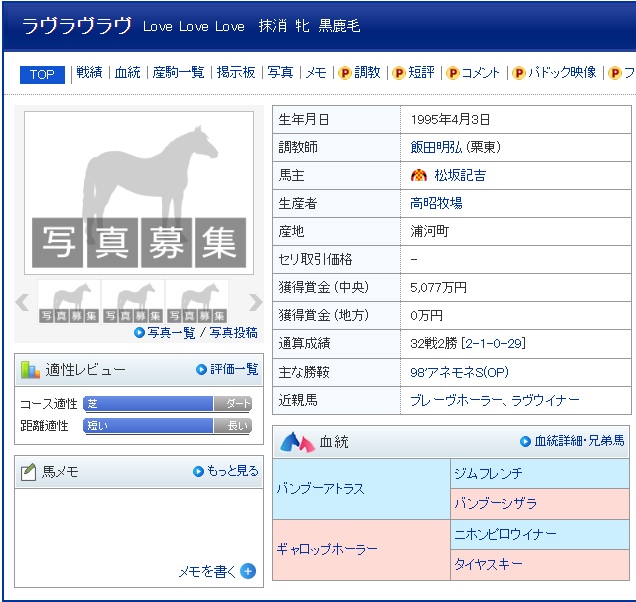Image resolution: width=636 pixels, height=602 pixels.
Task: Open the premium コメント tab
Action: (480, 73)
